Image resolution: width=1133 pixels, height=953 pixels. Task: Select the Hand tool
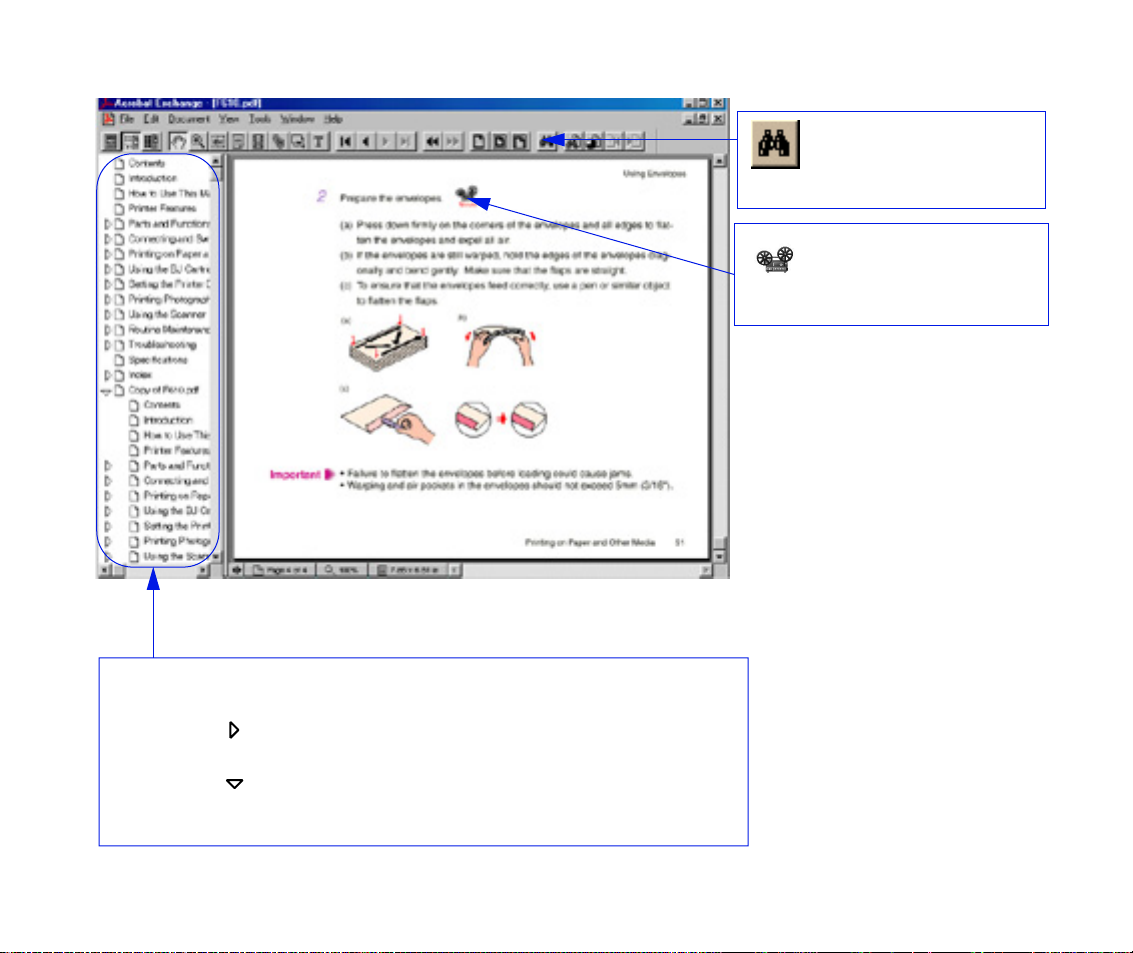point(178,142)
